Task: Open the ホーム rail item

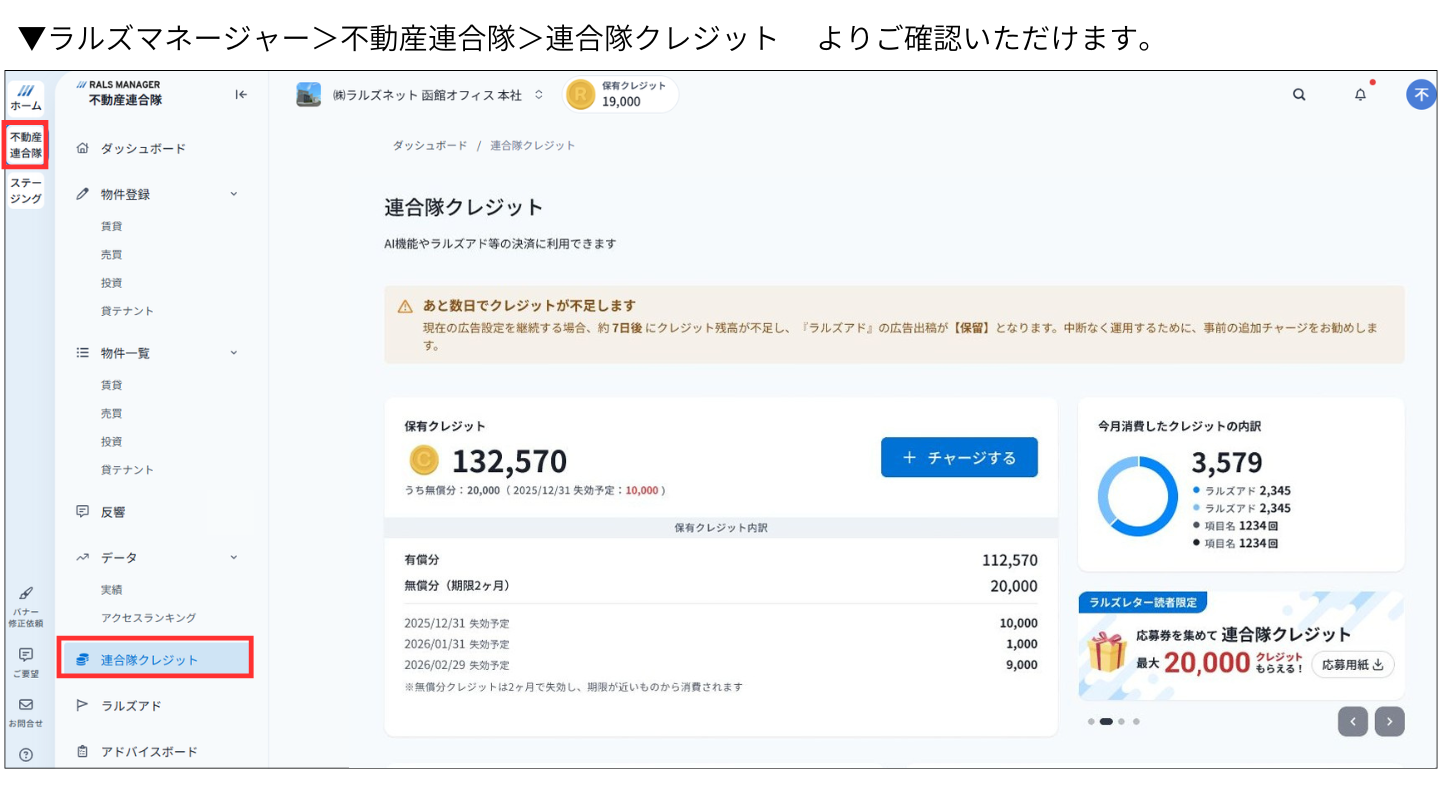Action: pos(26,97)
